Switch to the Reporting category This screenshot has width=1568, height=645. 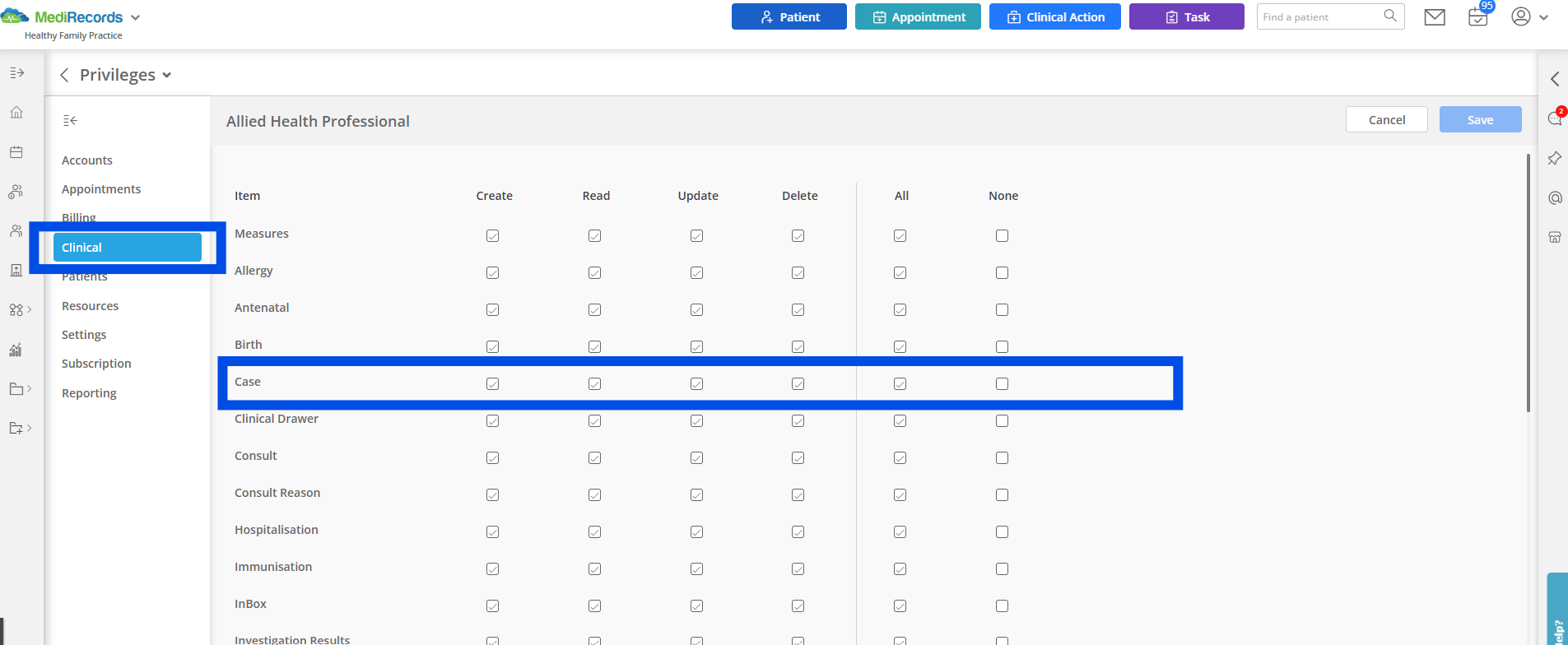89,393
